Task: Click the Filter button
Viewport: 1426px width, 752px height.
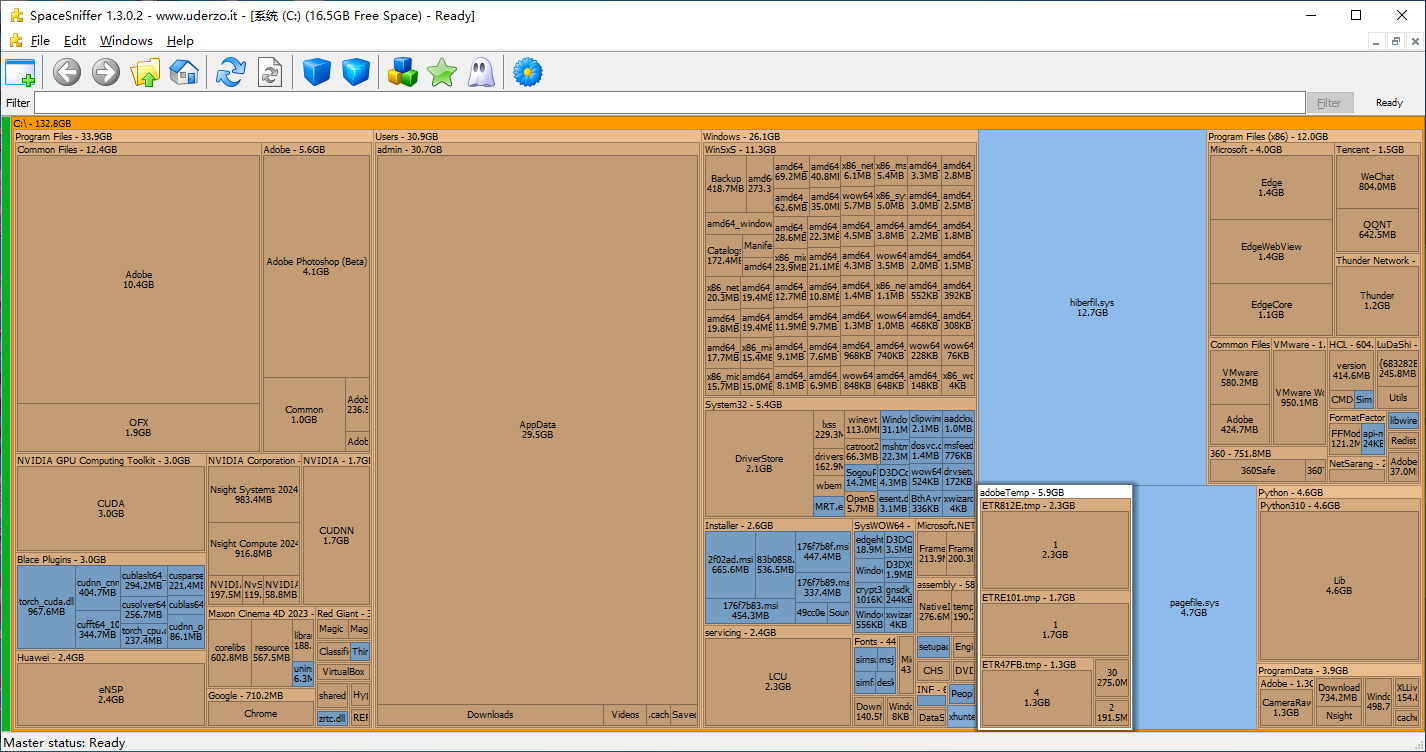Action: click(1329, 103)
